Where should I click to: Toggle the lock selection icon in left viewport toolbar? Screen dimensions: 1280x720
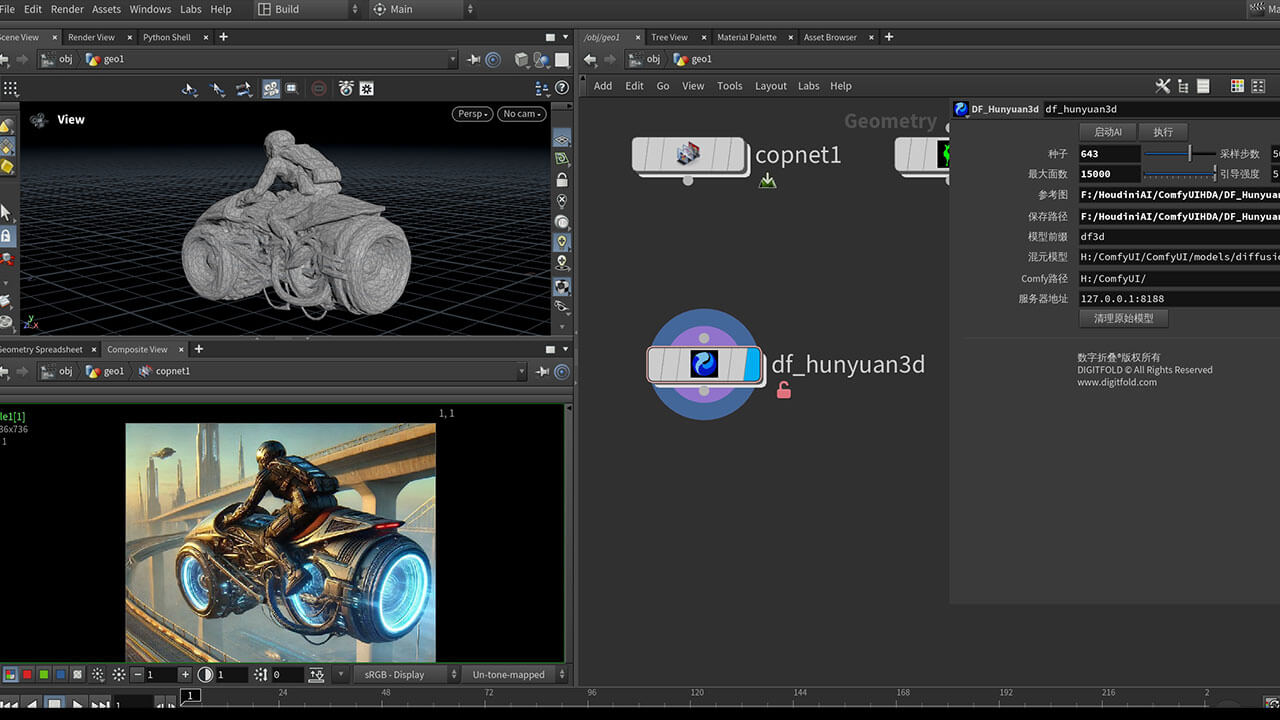[x=6, y=237]
